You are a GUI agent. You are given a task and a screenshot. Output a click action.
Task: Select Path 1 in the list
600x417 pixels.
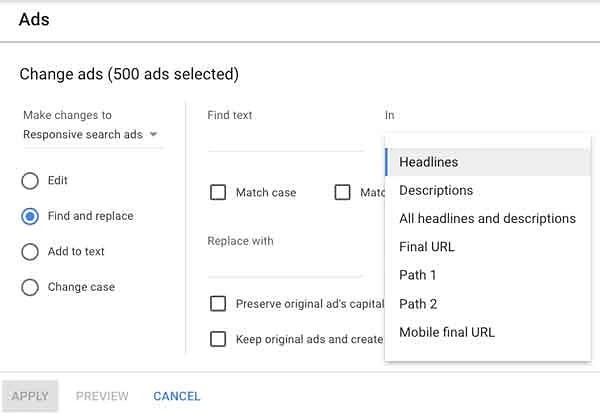click(x=488, y=275)
